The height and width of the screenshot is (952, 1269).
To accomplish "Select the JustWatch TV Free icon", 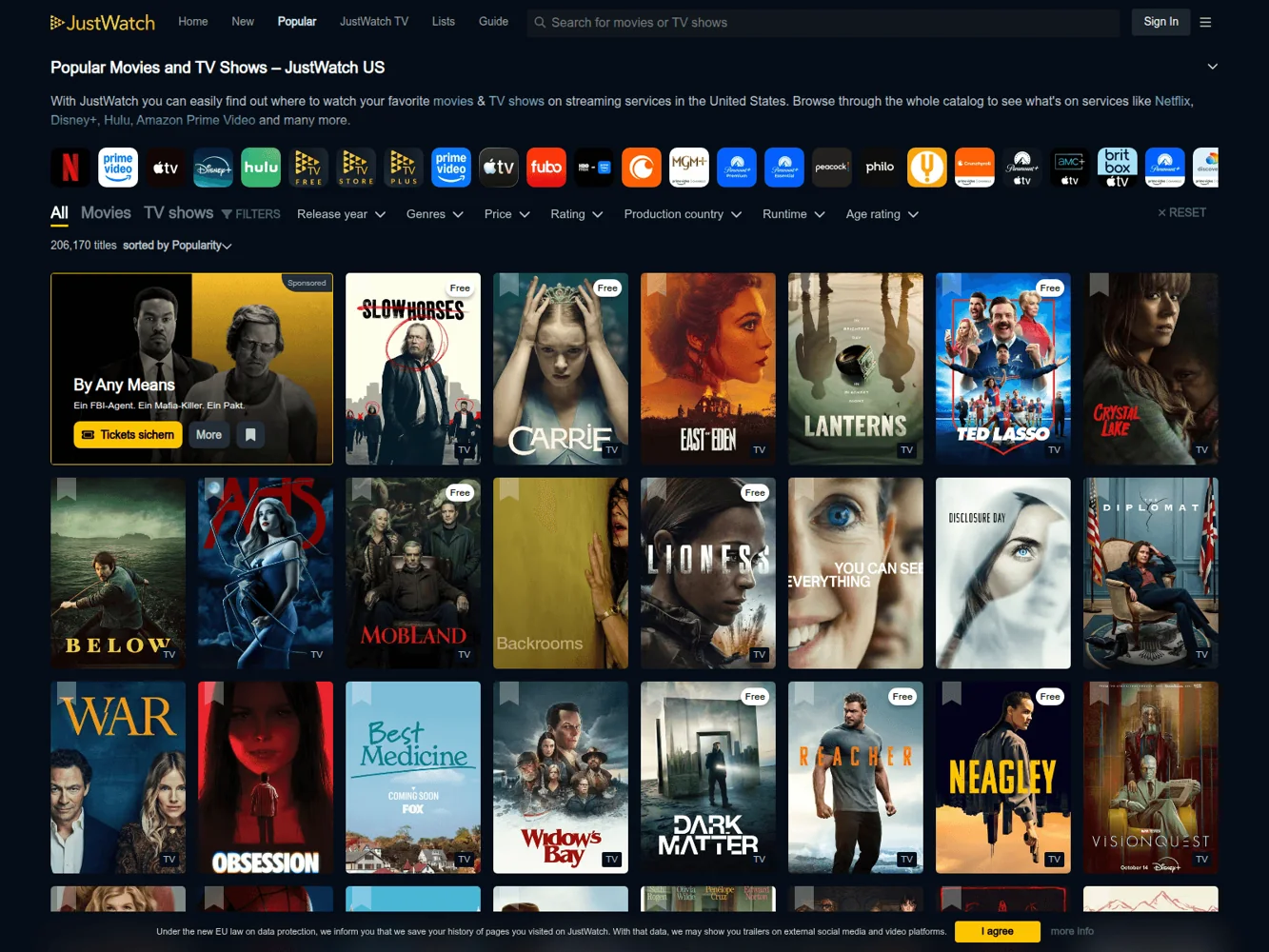I will point(308,168).
